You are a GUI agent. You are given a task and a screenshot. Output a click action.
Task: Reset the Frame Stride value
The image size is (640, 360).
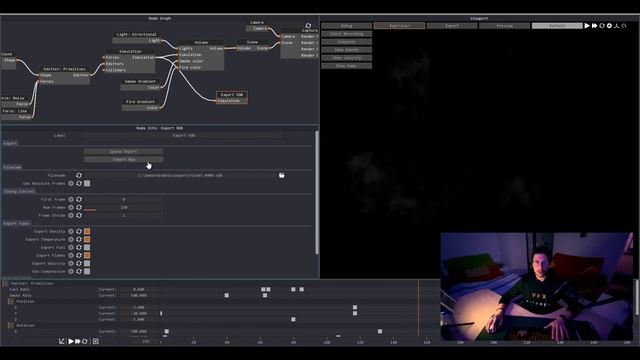pos(79,216)
